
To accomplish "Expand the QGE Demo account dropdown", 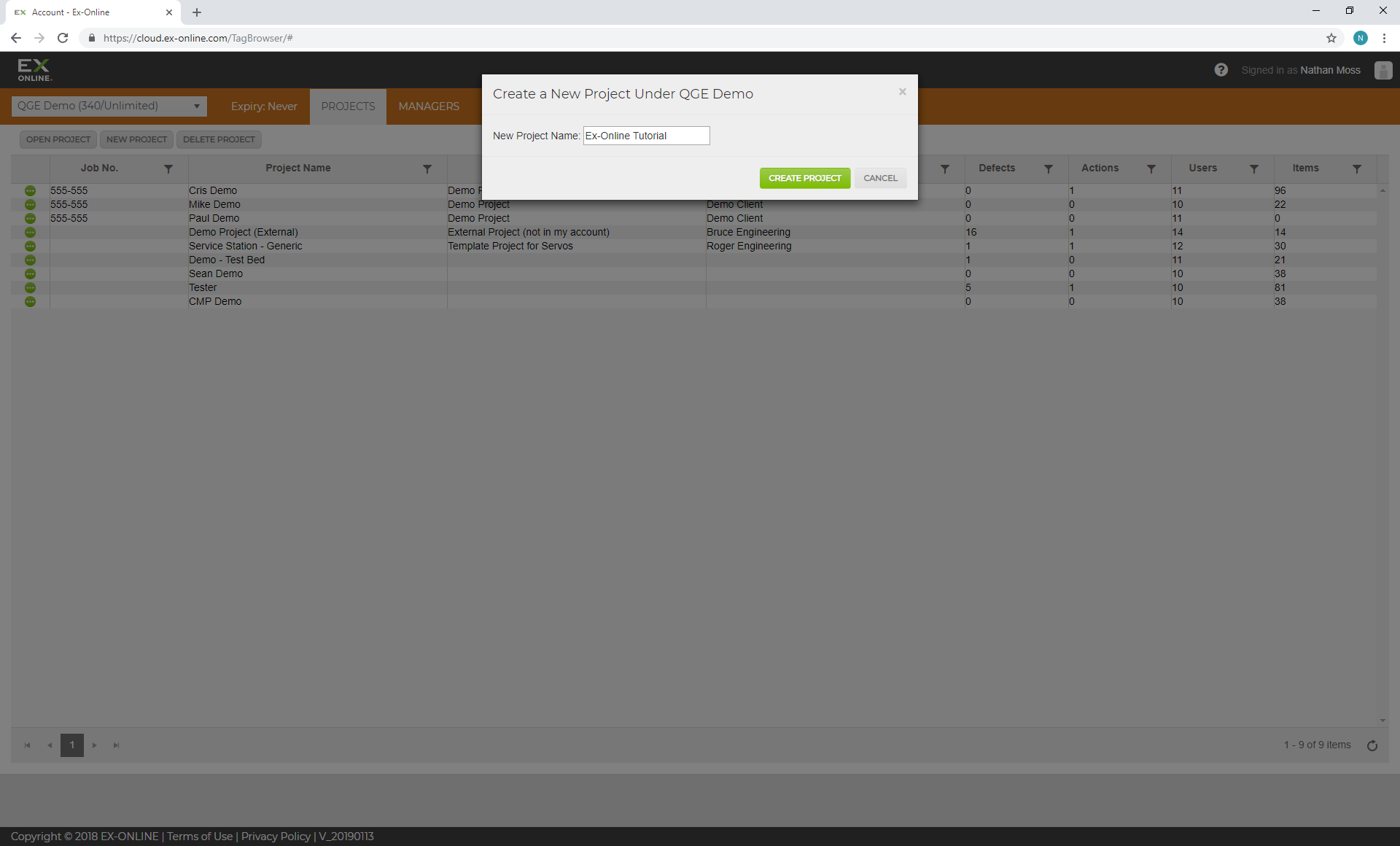I will (x=109, y=106).
